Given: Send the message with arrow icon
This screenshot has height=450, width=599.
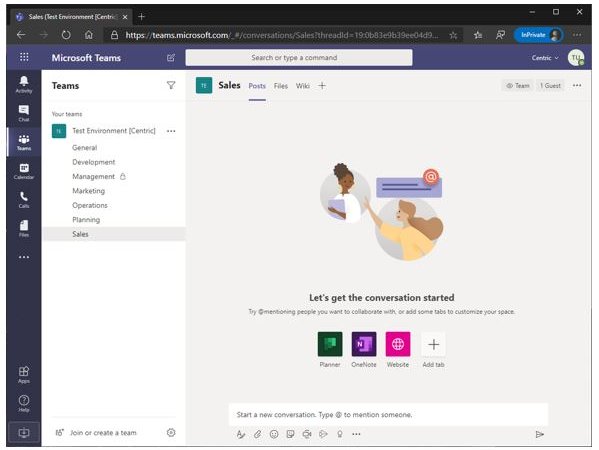Looking at the screenshot, I should pyautogui.click(x=539, y=434).
